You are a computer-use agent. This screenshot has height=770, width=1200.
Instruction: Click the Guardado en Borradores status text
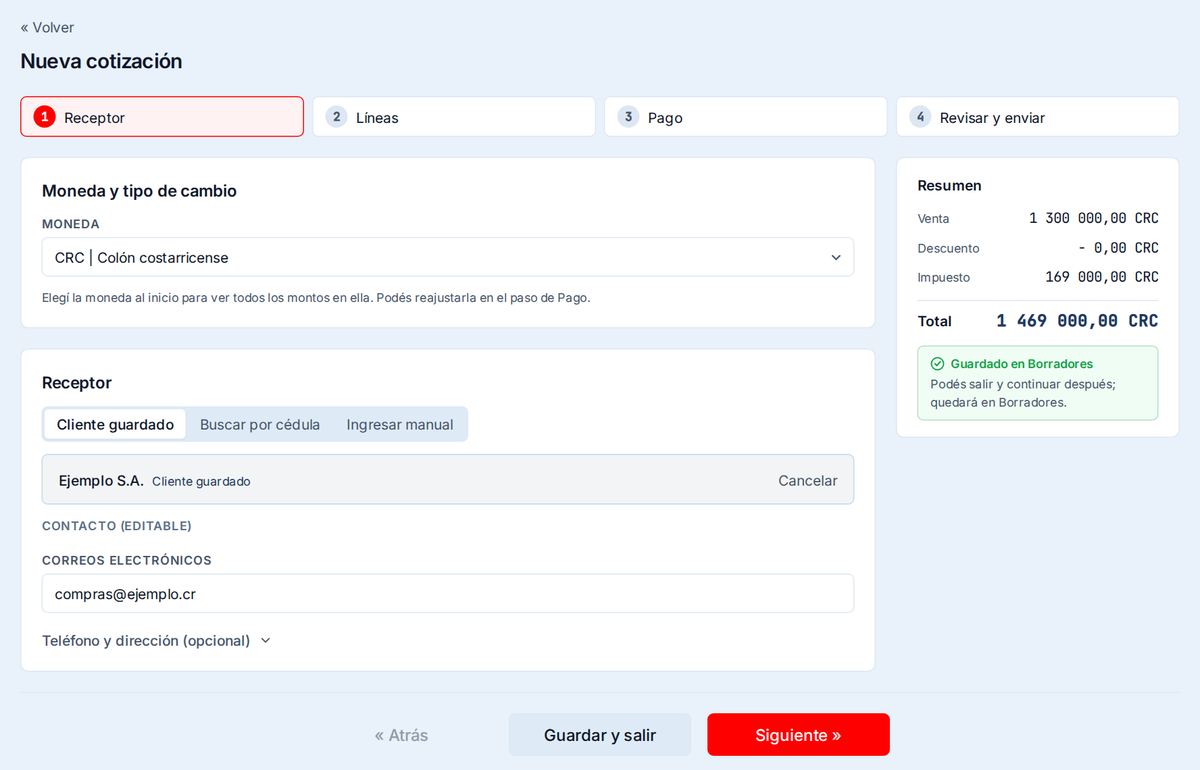pyautogui.click(x=1022, y=364)
